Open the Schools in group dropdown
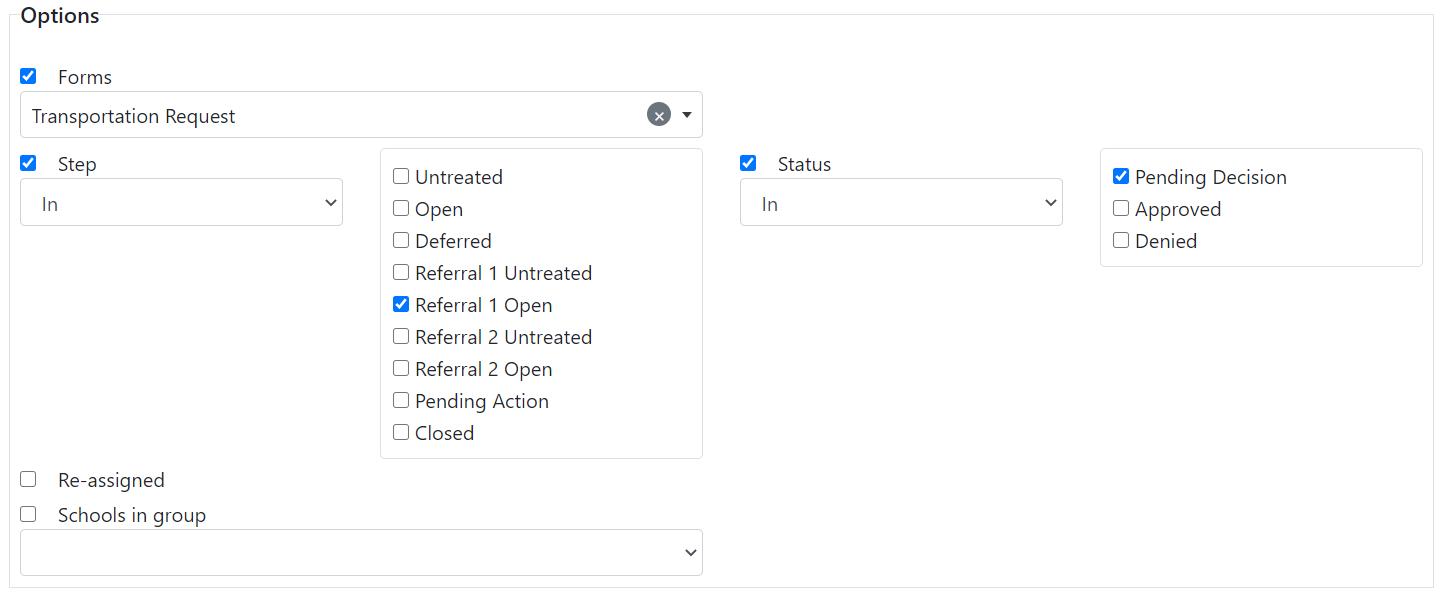Image resolution: width=1441 pixels, height=592 pixels. [360, 552]
